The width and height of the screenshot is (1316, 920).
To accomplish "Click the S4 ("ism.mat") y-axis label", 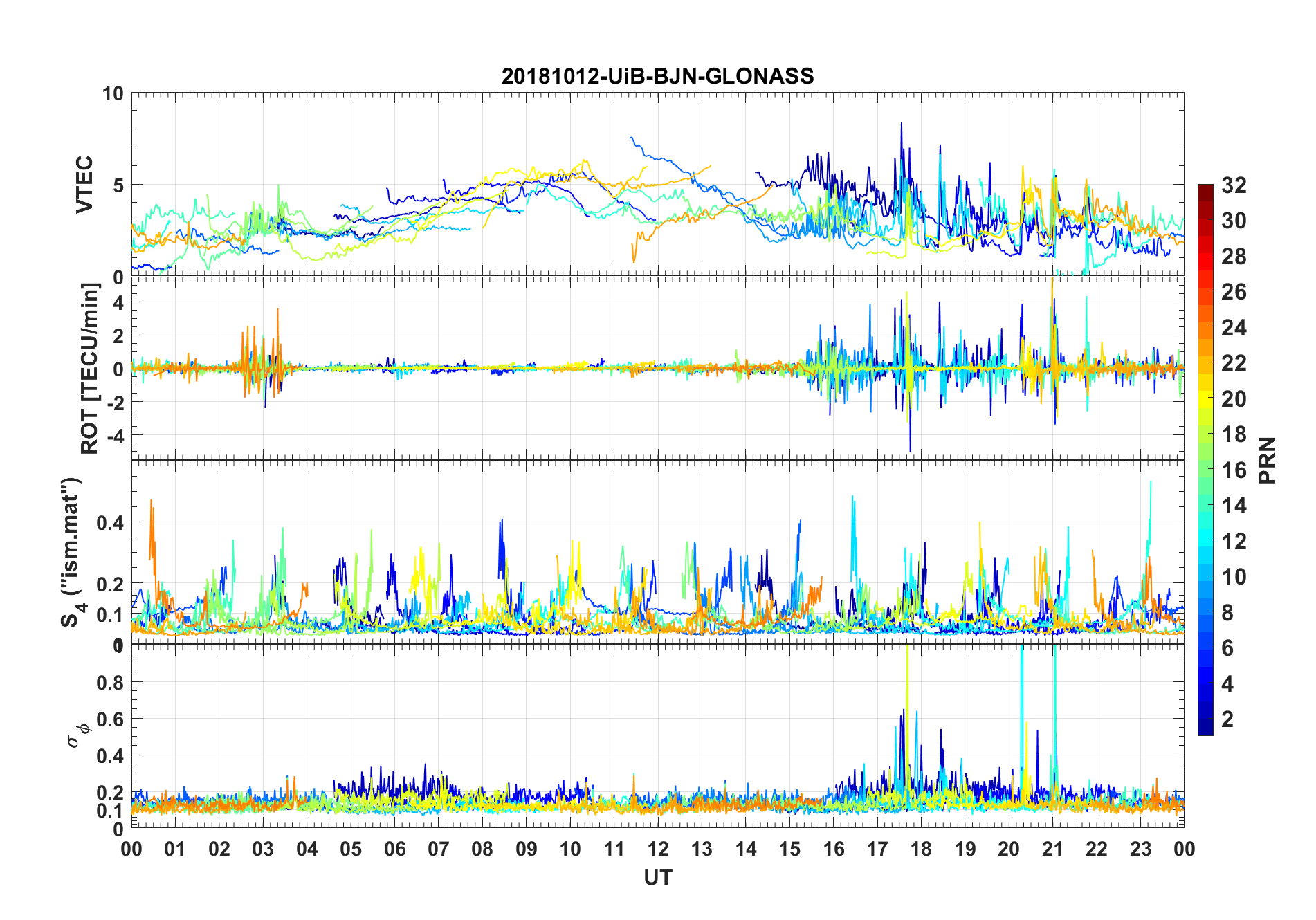I will point(71,553).
